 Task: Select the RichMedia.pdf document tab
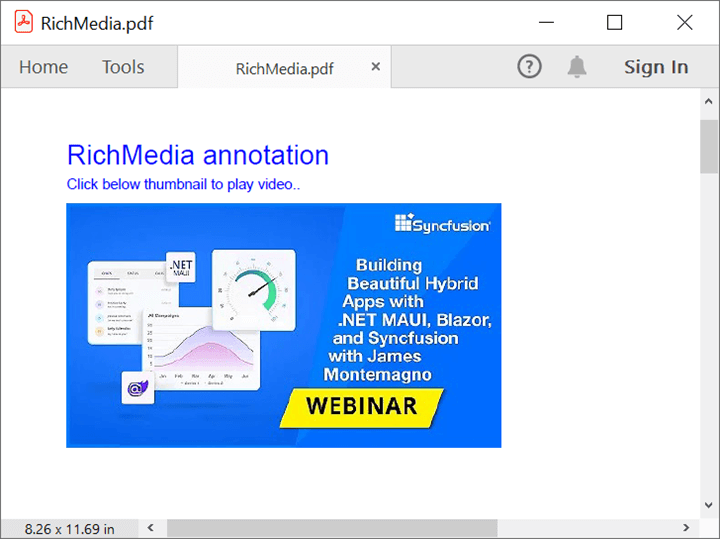pos(284,68)
